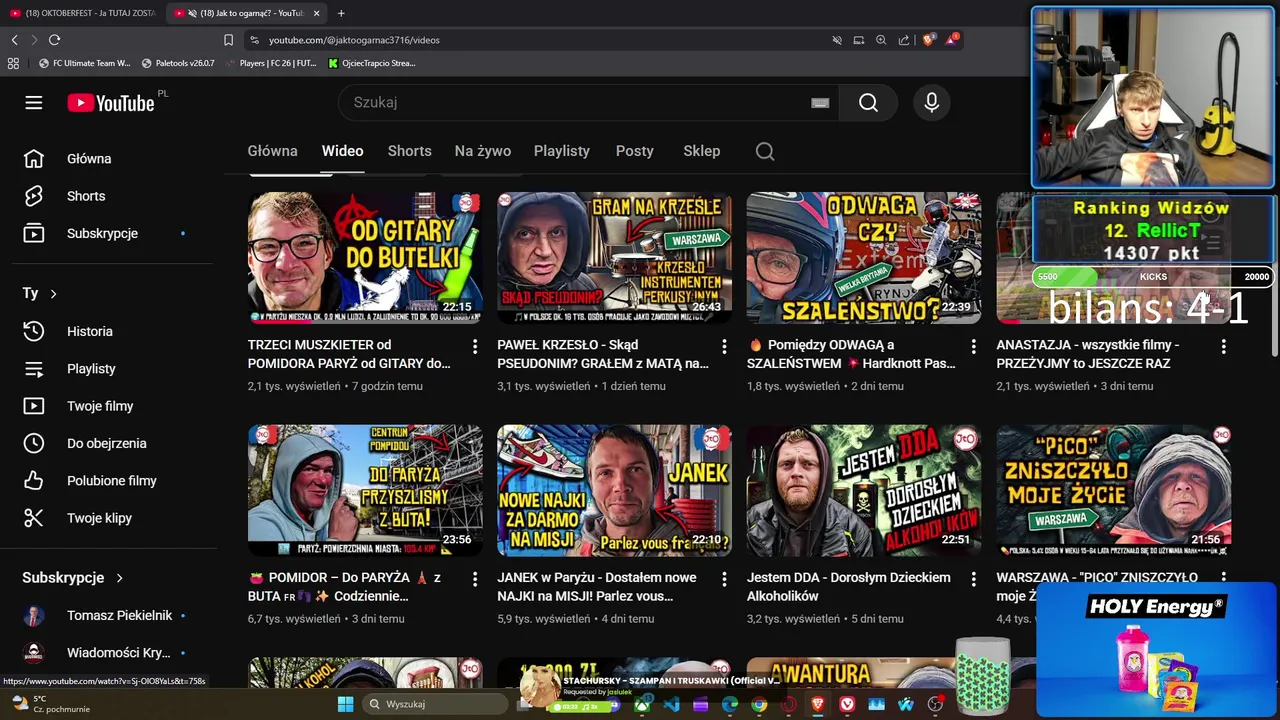The height and width of the screenshot is (720, 1280).
Task: Open a new browser tab
Action: [341, 13]
